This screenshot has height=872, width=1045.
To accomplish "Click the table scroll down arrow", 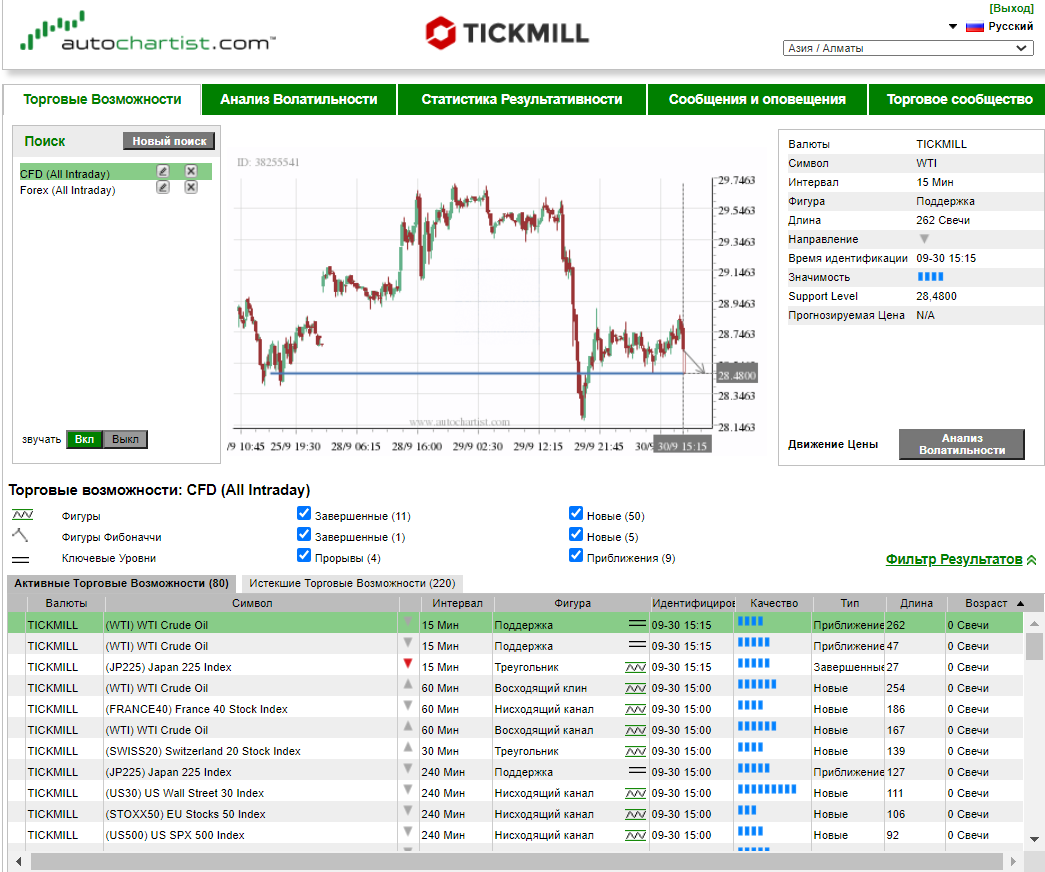I will tap(1034, 839).
